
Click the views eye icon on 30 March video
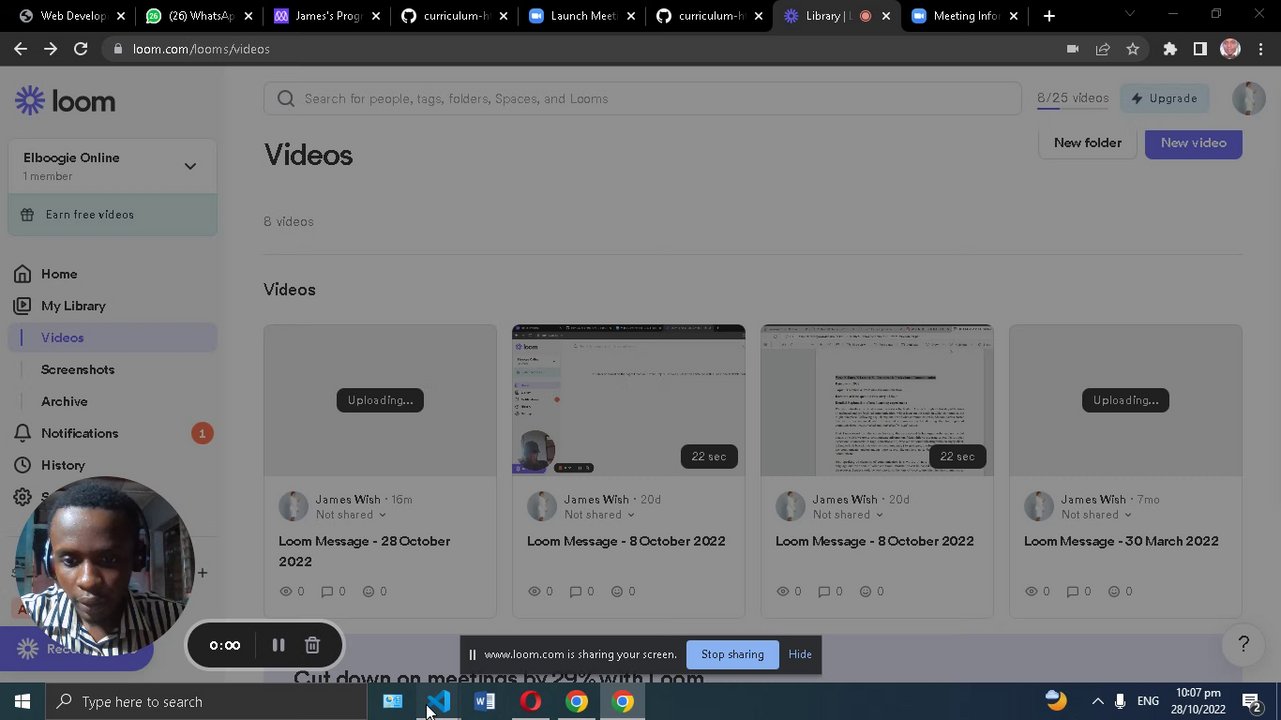tap(1032, 591)
